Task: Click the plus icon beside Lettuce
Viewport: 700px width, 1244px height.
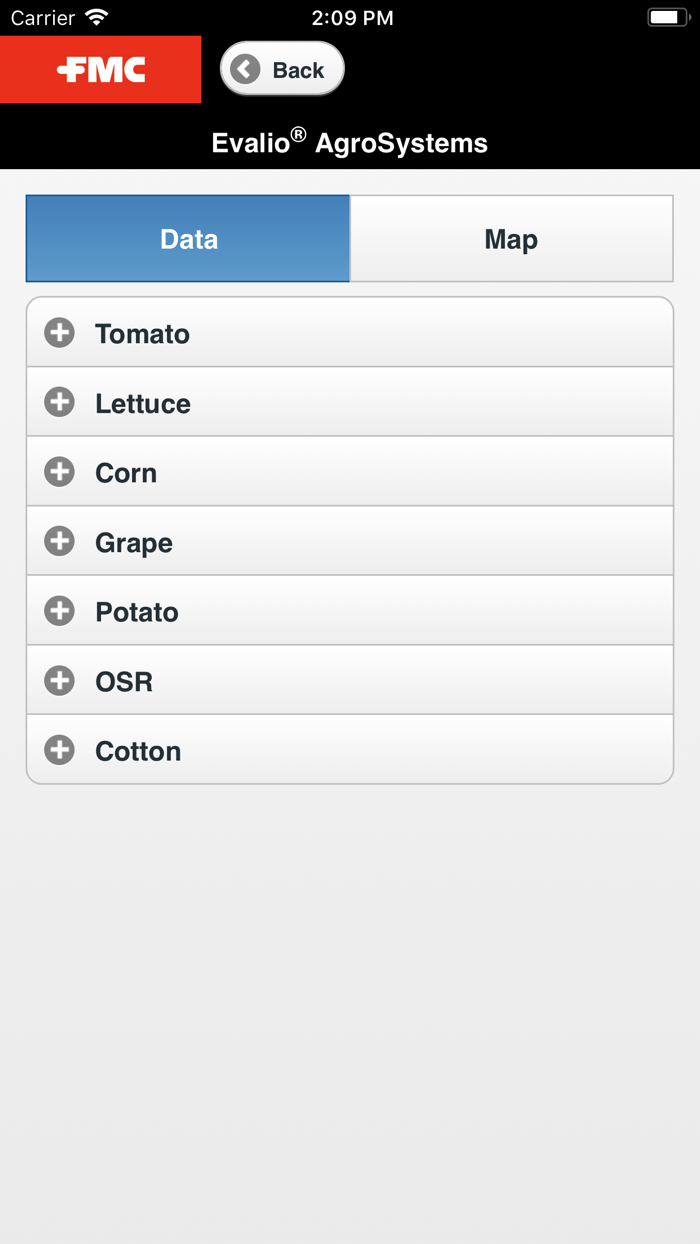Action: click(x=60, y=402)
